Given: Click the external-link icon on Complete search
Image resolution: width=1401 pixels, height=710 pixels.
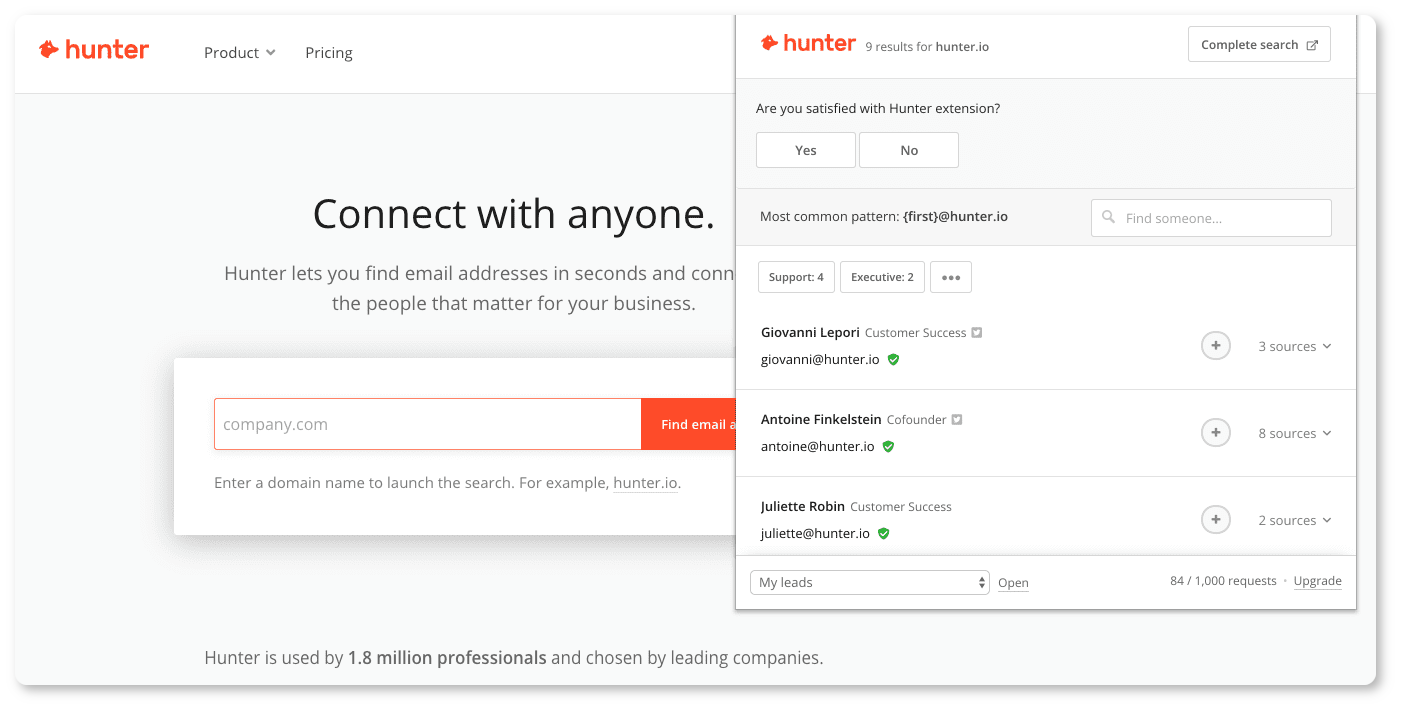Looking at the screenshot, I should pyautogui.click(x=1312, y=45).
